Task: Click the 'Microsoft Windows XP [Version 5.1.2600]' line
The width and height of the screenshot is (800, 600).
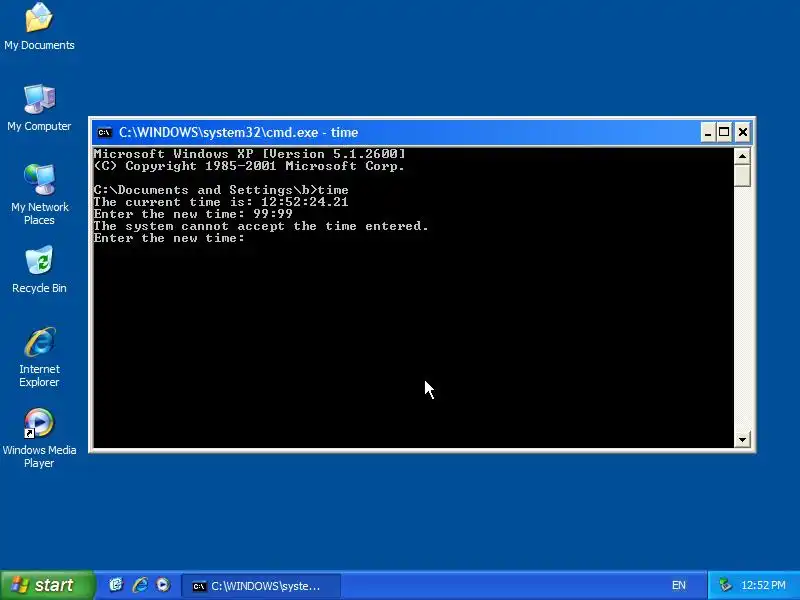Action: (249, 154)
